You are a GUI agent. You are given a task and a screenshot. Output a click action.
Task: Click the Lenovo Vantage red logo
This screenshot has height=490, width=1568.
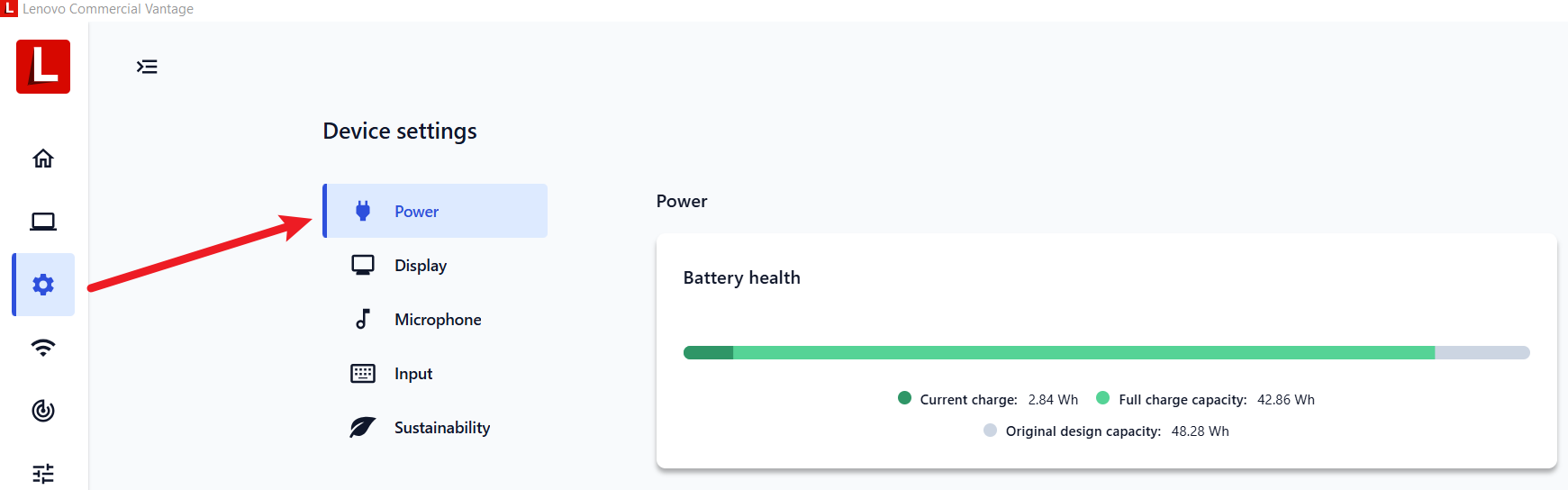[43, 67]
